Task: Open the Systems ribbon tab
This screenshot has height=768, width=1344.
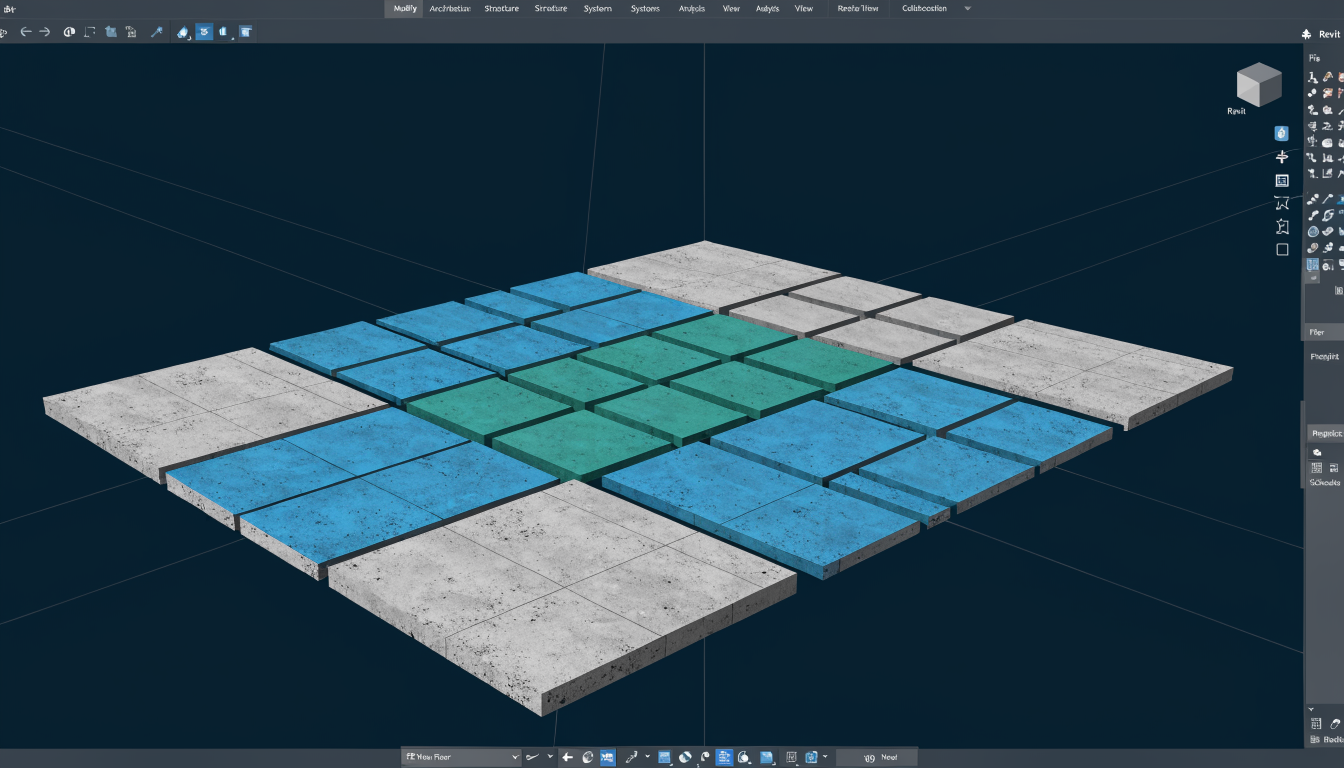Action: click(645, 8)
